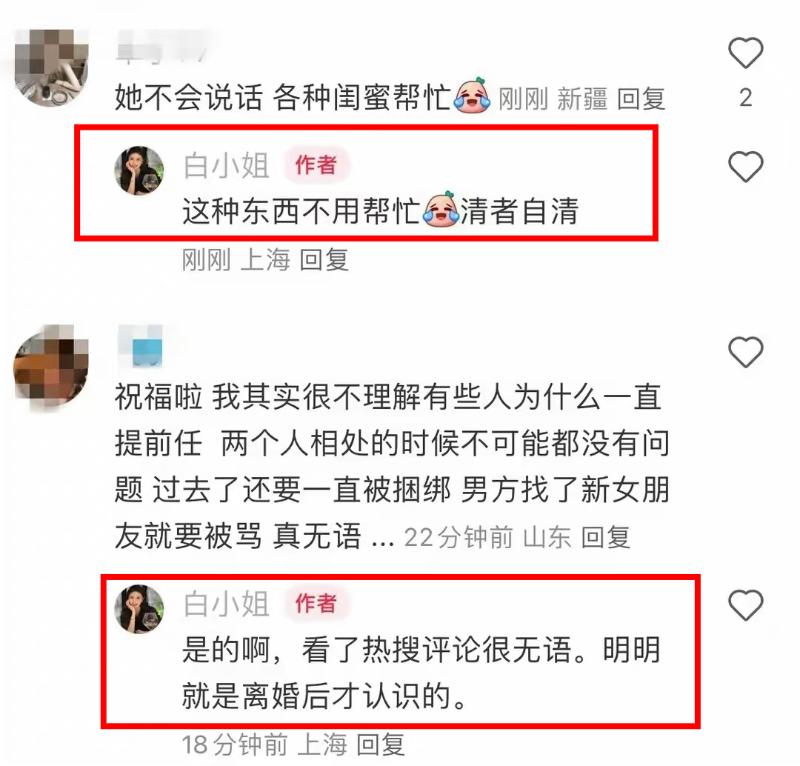
Task: Open the 山东 commenter's pixelated avatar
Action: click(x=51, y=365)
